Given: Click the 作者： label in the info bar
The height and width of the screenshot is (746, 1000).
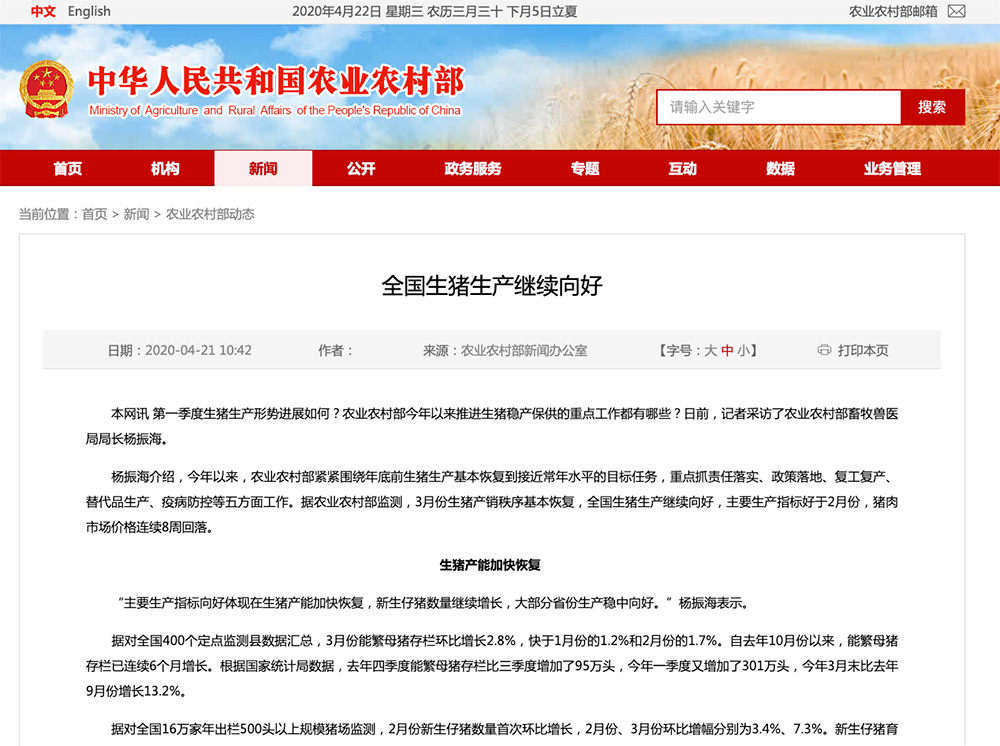Looking at the screenshot, I should pyautogui.click(x=336, y=350).
